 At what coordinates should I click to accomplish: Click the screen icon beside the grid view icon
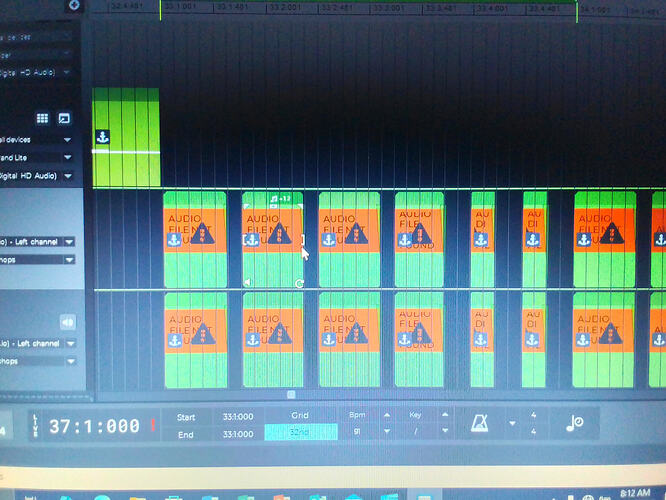point(64,118)
